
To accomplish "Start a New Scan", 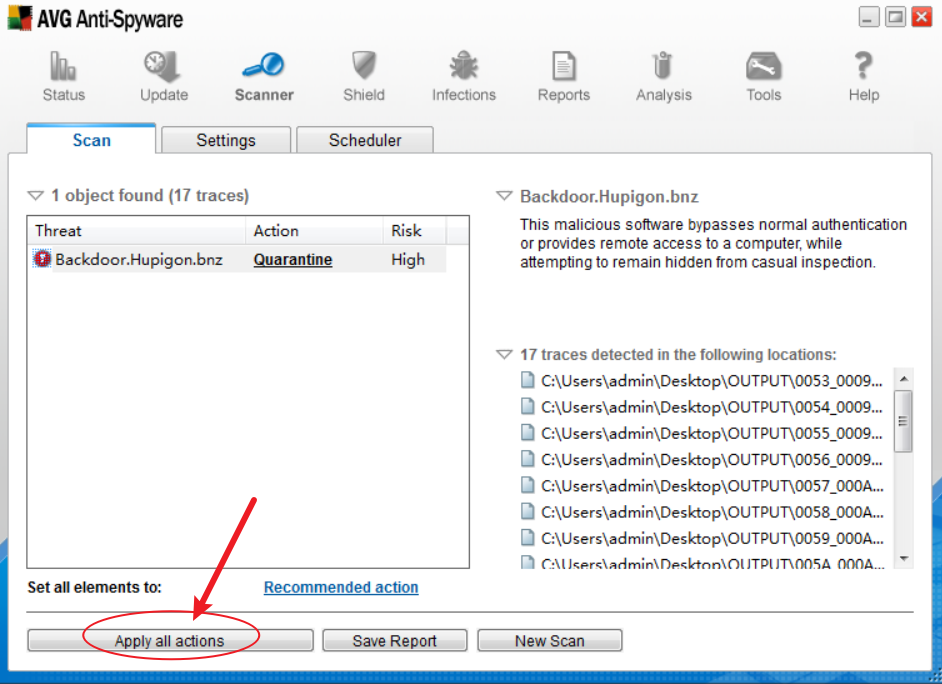I will pyautogui.click(x=550, y=641).
